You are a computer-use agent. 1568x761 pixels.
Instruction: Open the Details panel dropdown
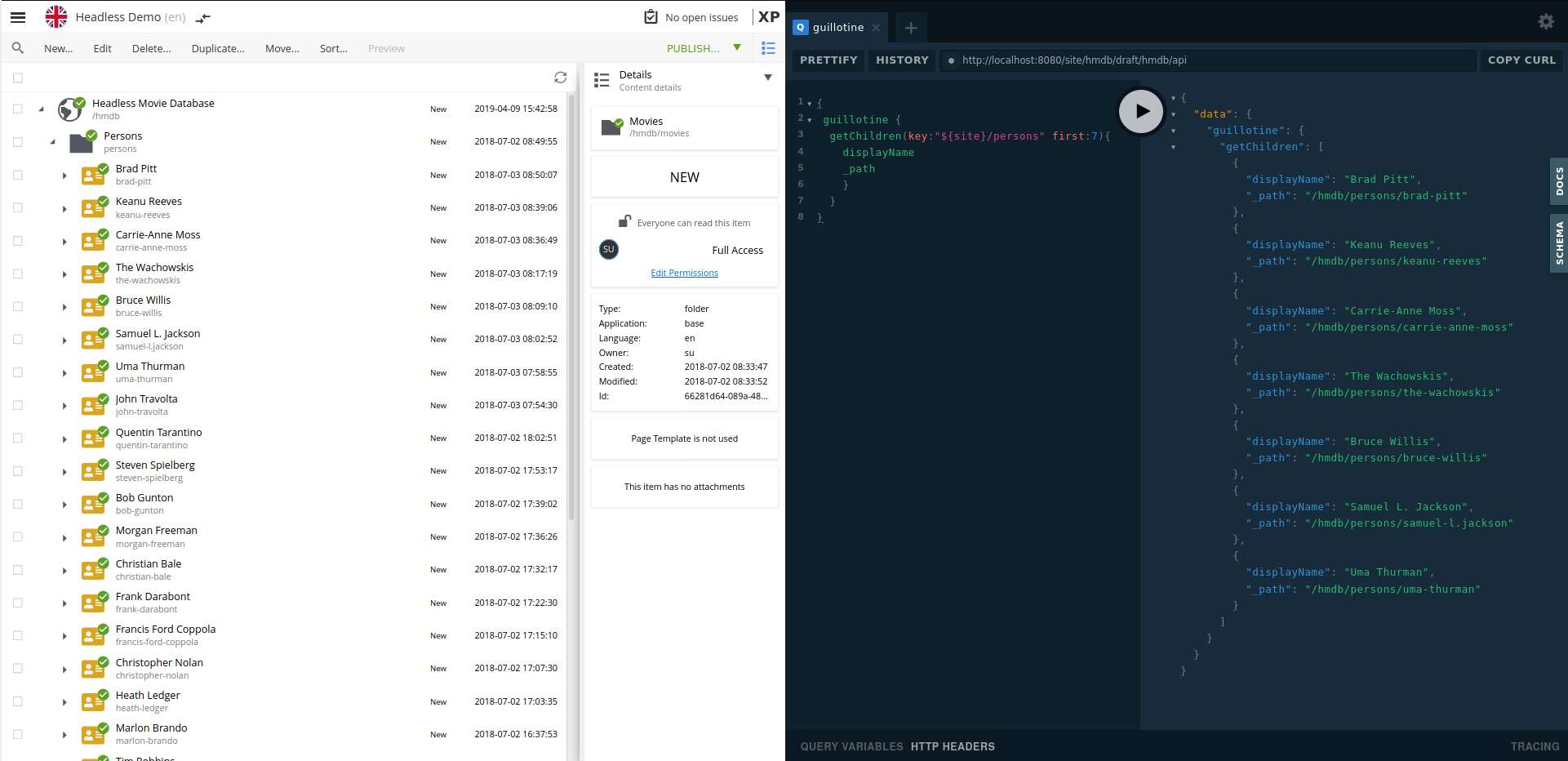coord(767,78)
